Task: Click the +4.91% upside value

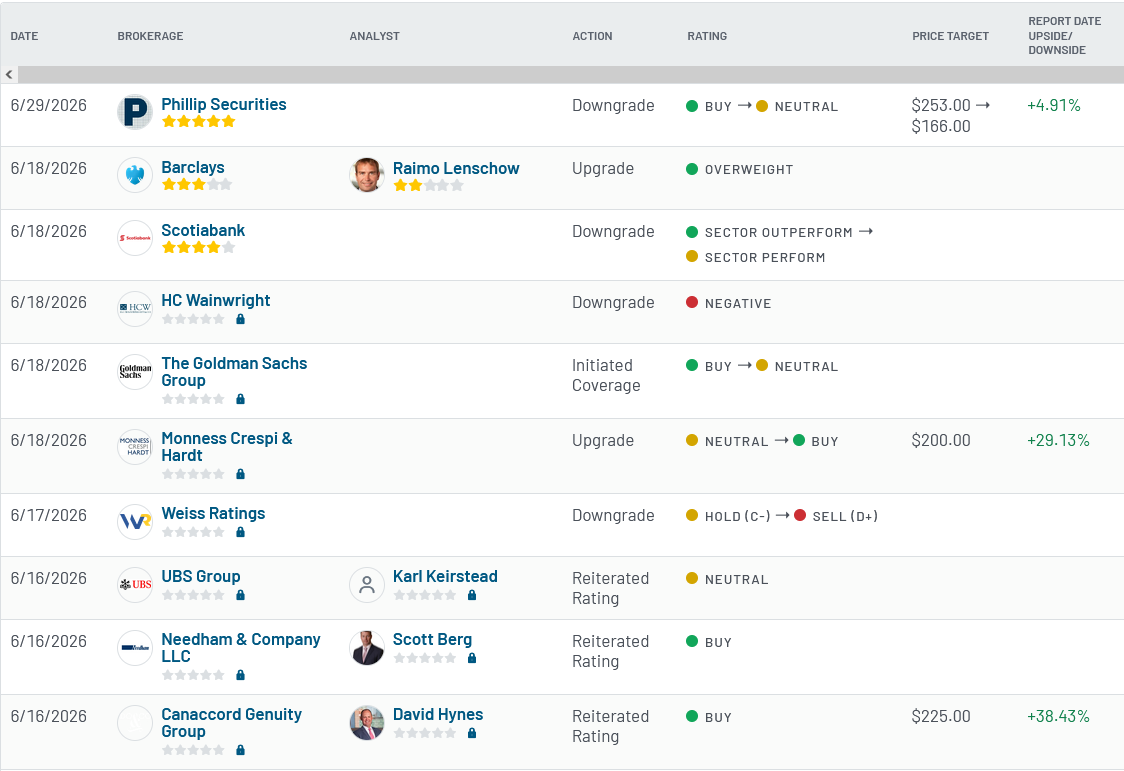Action: pos(1054,105)
